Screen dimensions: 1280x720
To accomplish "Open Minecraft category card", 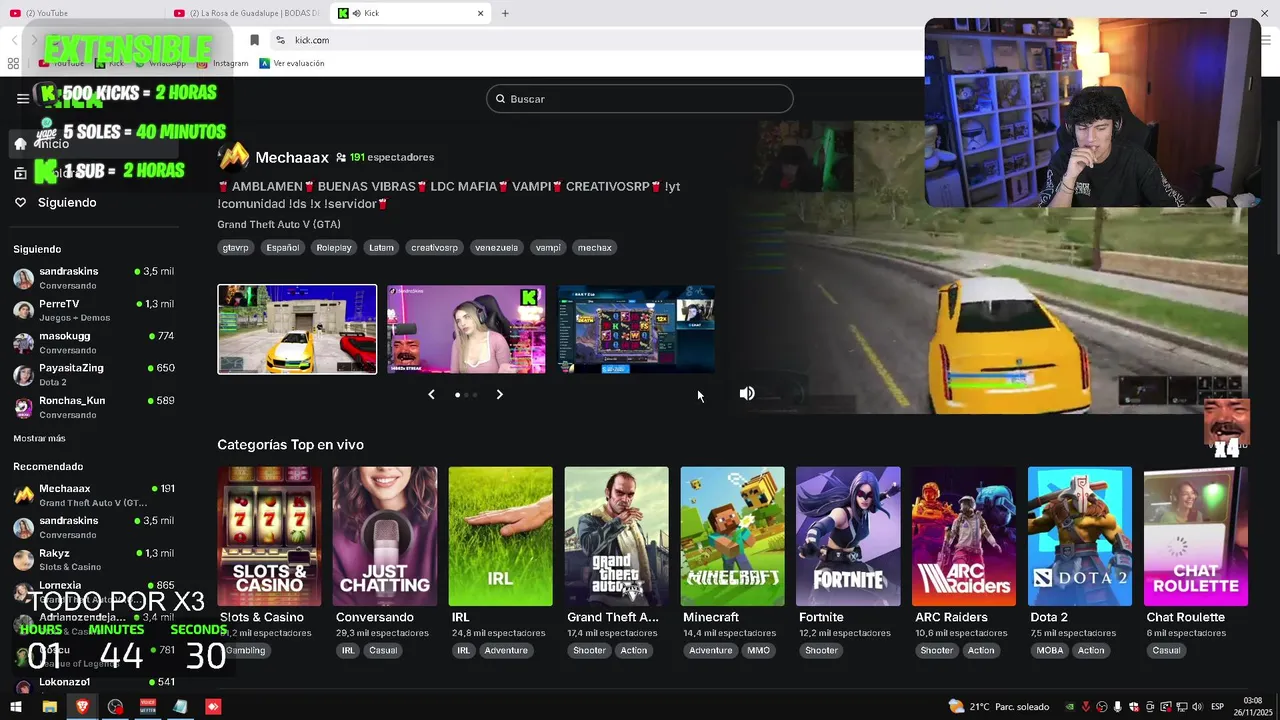I will point(732,536).
